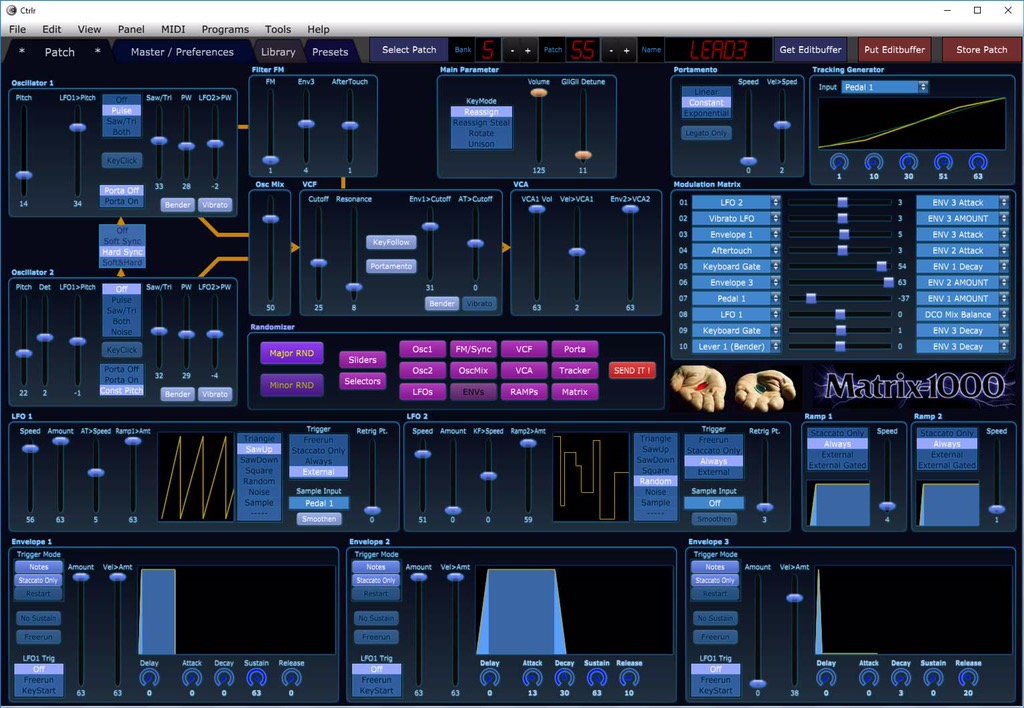Select Unison in the KeyMode list

point(481,144)
